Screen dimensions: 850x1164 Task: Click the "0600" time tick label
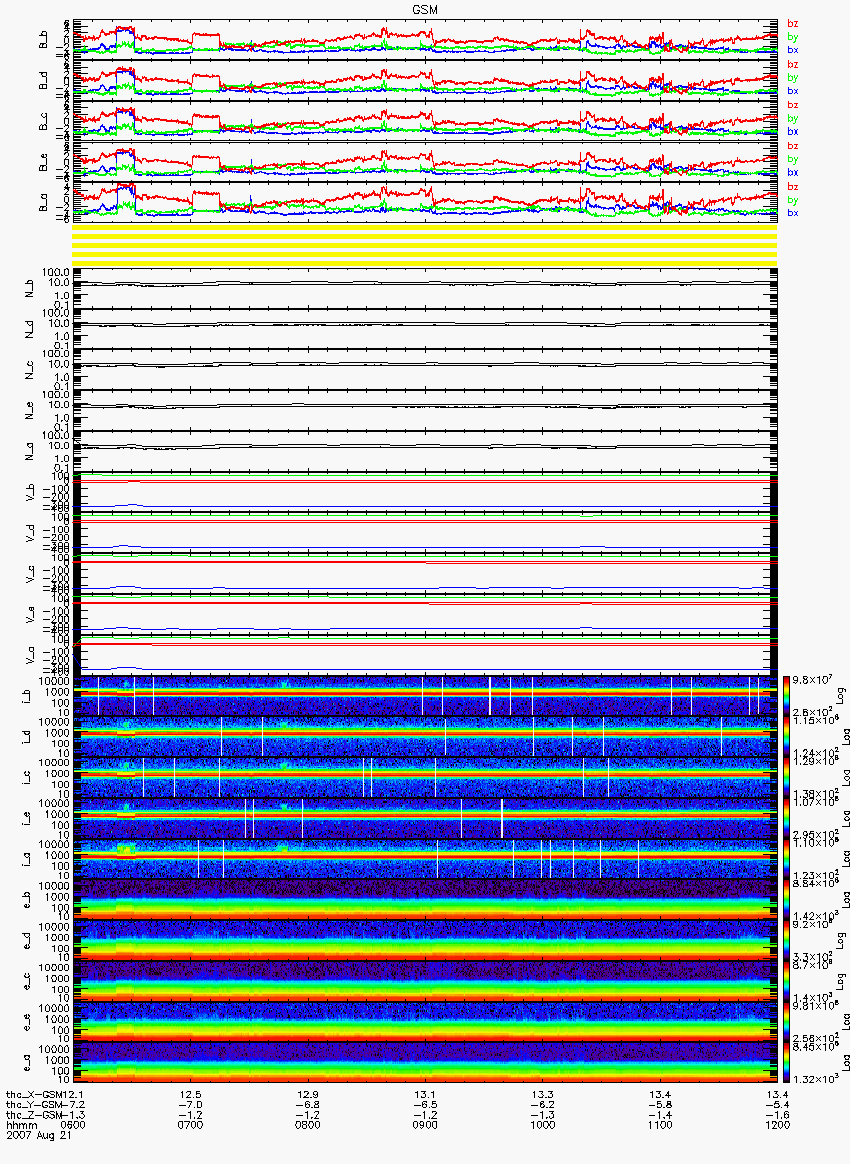pyautogui.click(x=73, y=1125)
